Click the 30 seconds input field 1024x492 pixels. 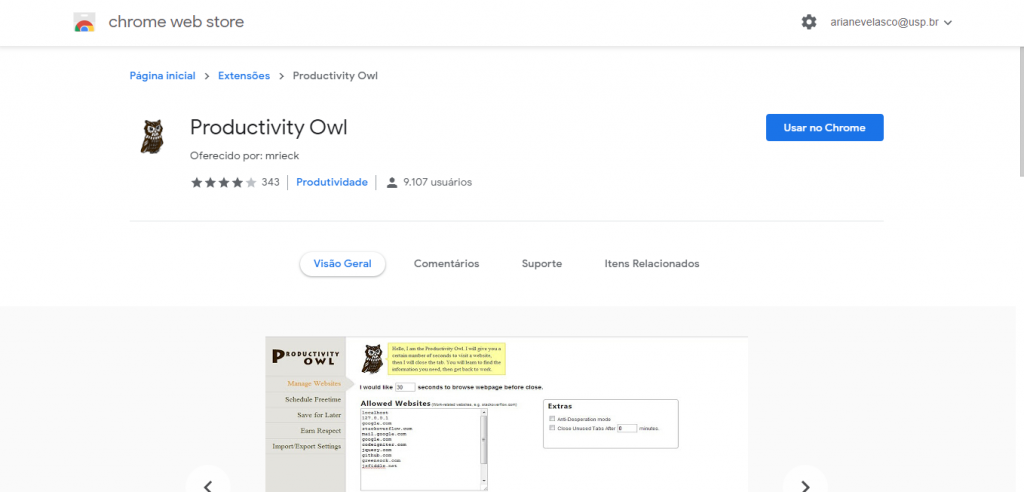click(405, 387)
